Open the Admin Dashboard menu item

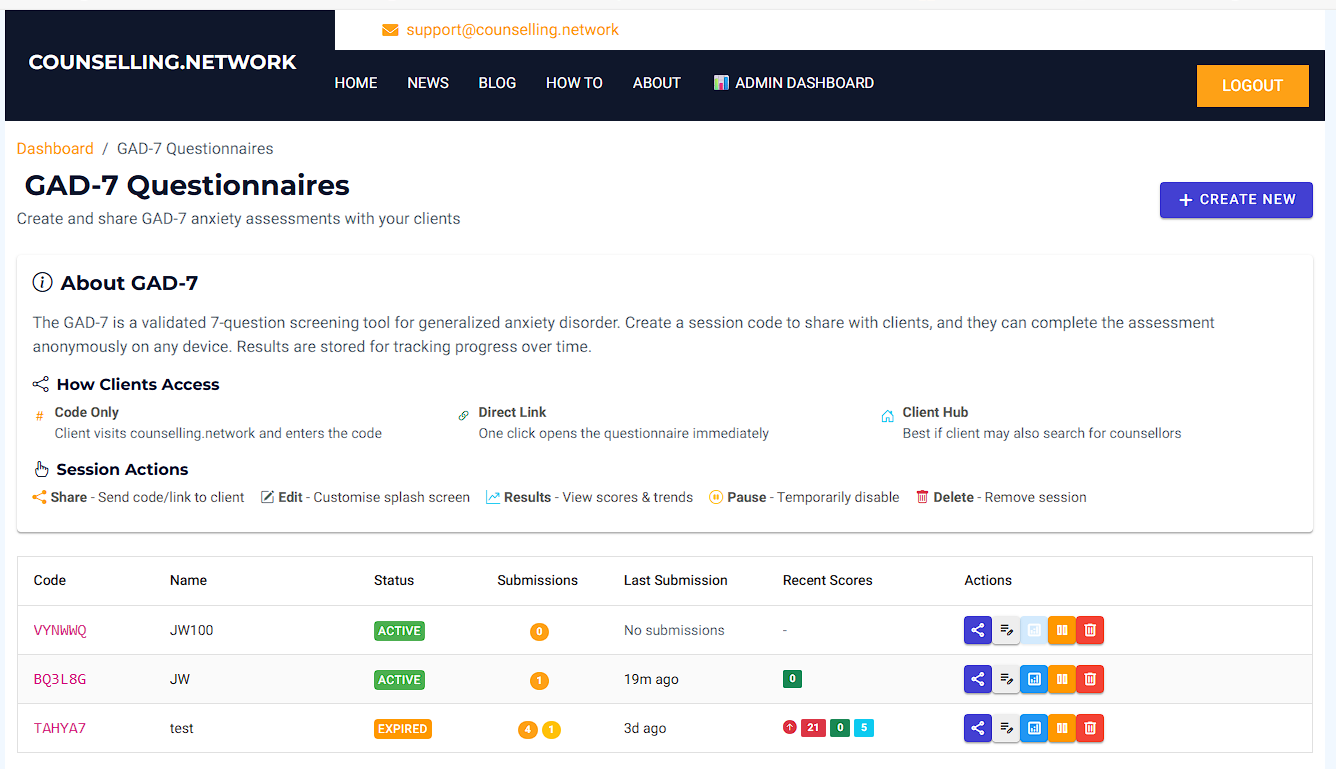pyautogui.click(x=794, y=83)
